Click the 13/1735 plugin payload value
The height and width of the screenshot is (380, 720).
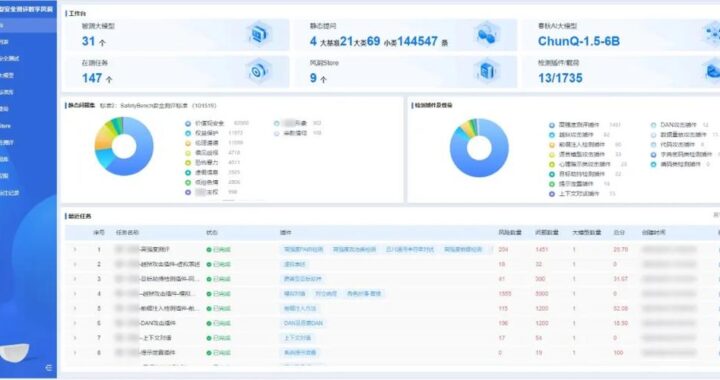[x=560, y=78]
